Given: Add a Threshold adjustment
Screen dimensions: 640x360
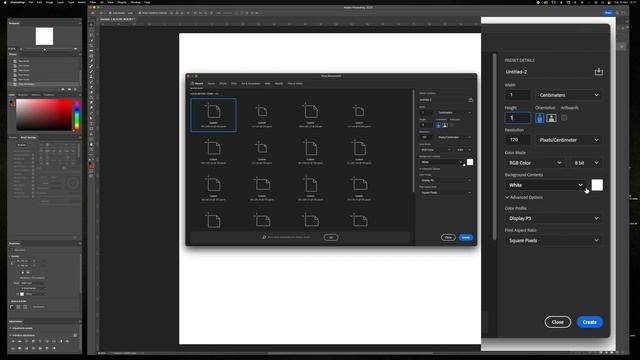Looking at the screenshot, I should tap(40, 348).
